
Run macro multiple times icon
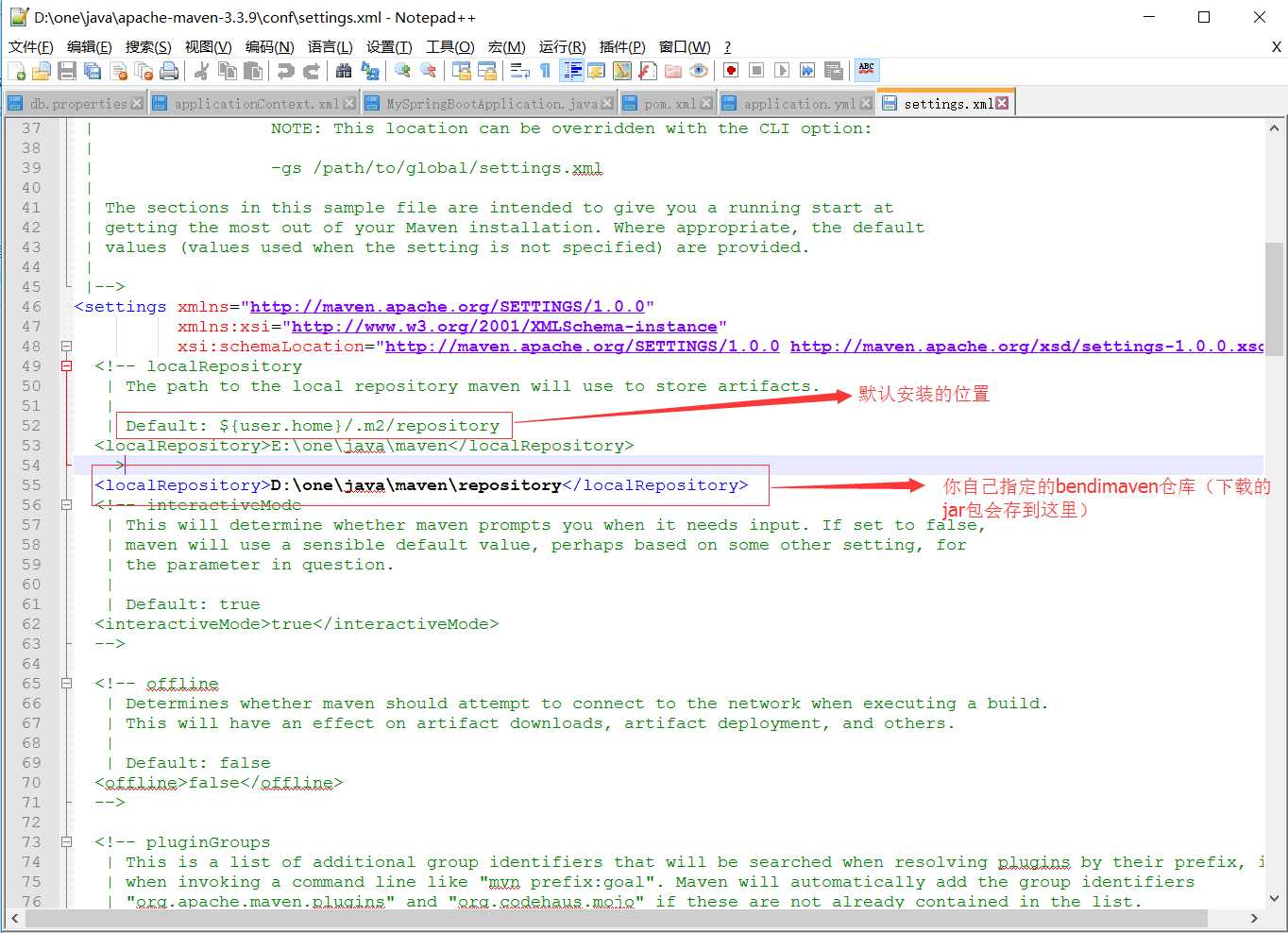click(807, 71)
